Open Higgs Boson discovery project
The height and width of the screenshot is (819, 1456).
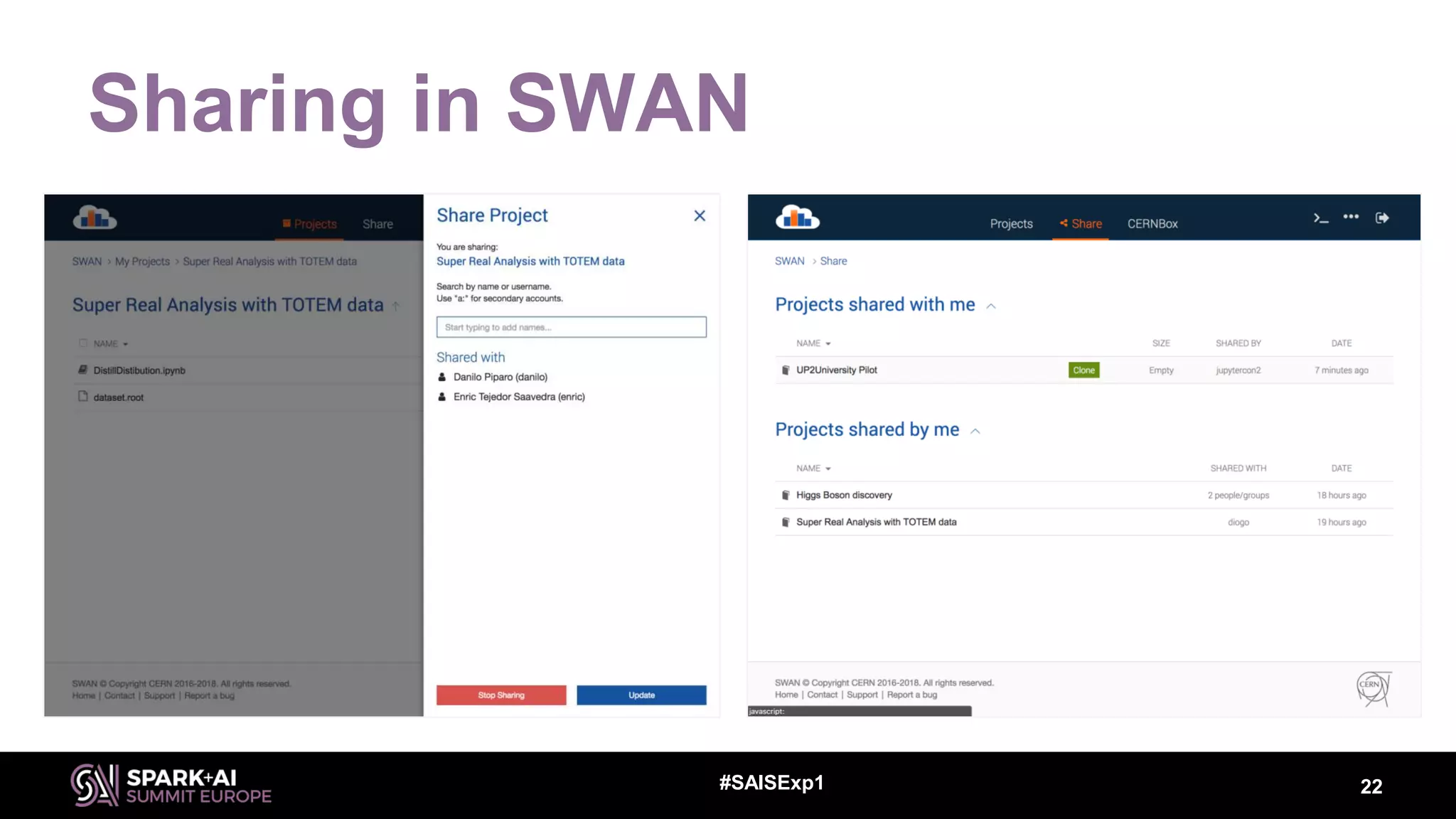coord(844,496)
